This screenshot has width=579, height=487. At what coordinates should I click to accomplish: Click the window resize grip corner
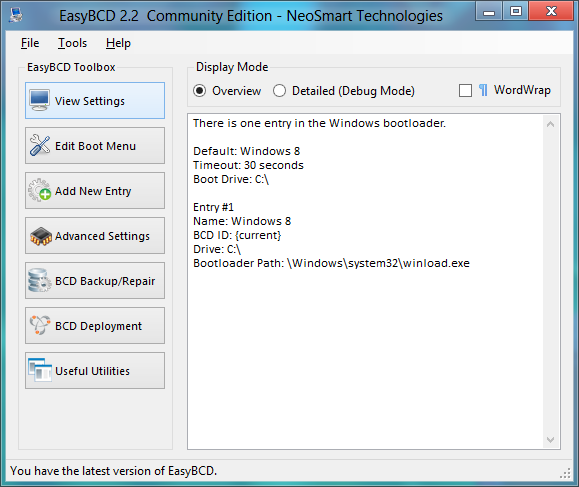(565, 474)
